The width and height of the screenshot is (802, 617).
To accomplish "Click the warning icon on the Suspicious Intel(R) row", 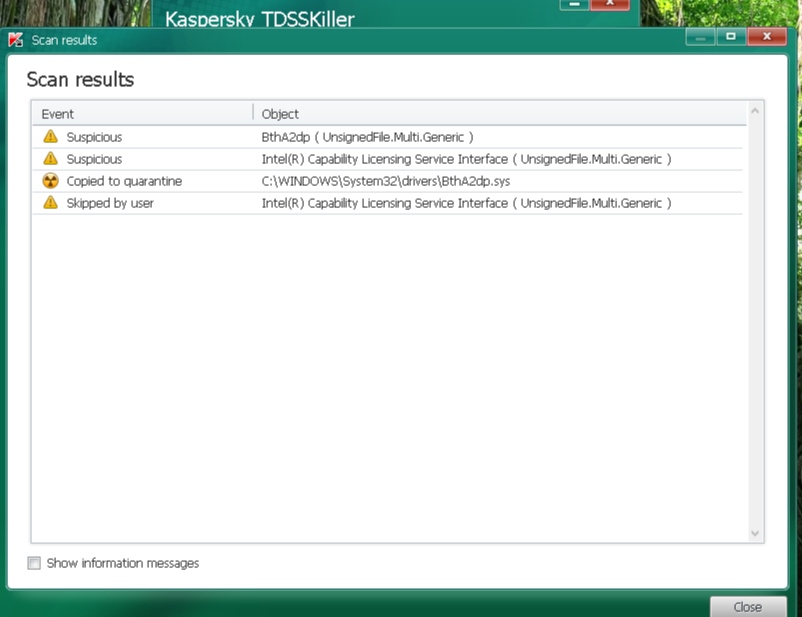I will [x=50, y=159].
